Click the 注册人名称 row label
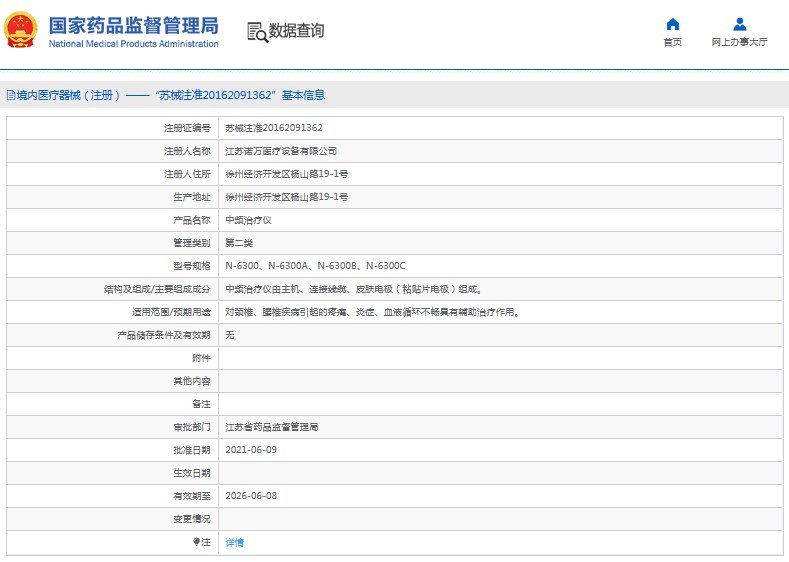Screen dimensions: 789x562 tap(187, 151)
